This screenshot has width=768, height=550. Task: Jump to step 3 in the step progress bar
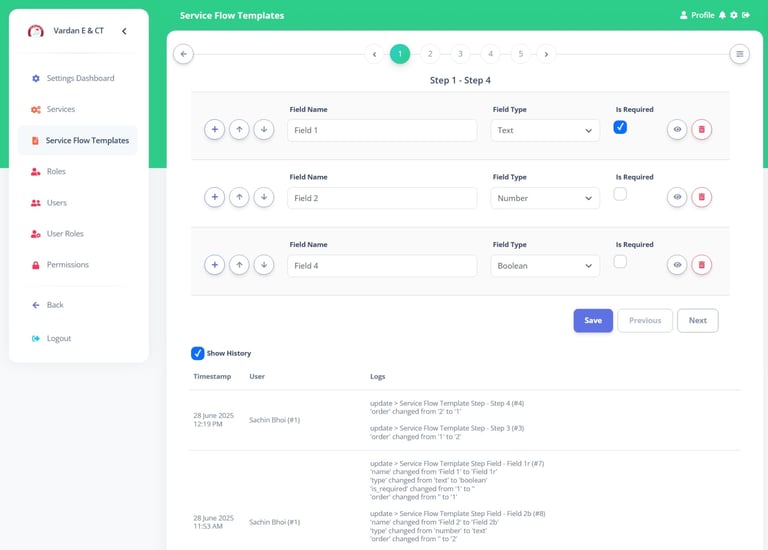pos(460,54)
